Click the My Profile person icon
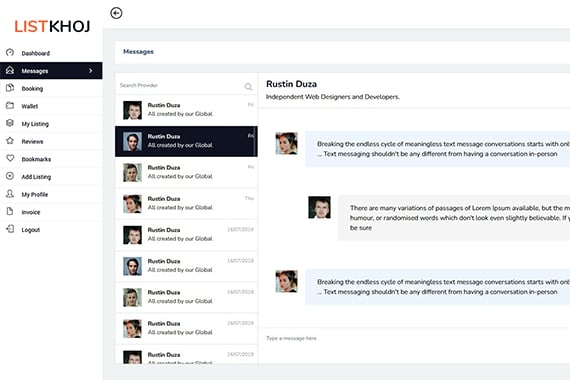This screenshot has width=570, height=380. click(x=10, y=194)
